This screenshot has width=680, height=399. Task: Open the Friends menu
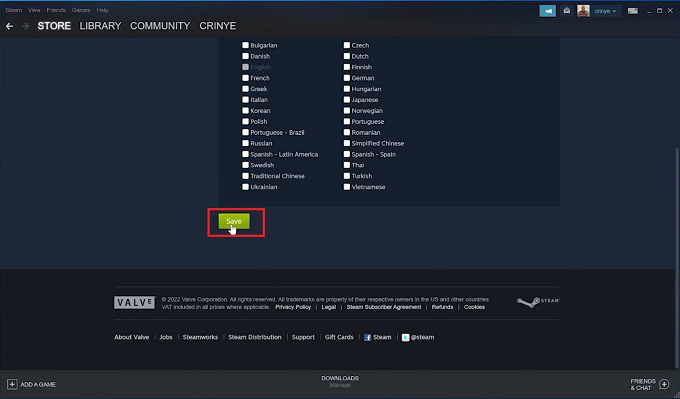56,10
